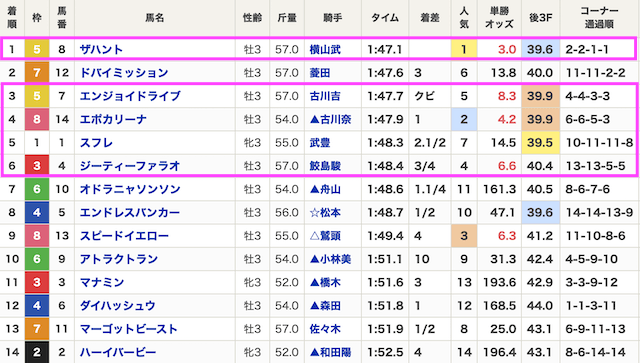Screen dimensions: 640x363
Task: Select yellow frame cell 5 for ザハント
Action: click(37, 49)
